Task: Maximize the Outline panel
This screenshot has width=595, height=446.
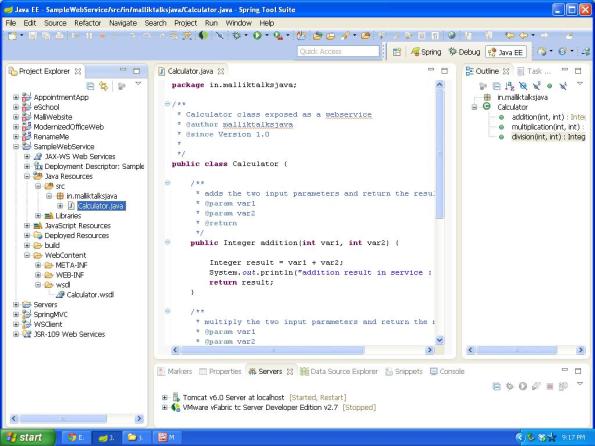Action: [x=578, y=71]
